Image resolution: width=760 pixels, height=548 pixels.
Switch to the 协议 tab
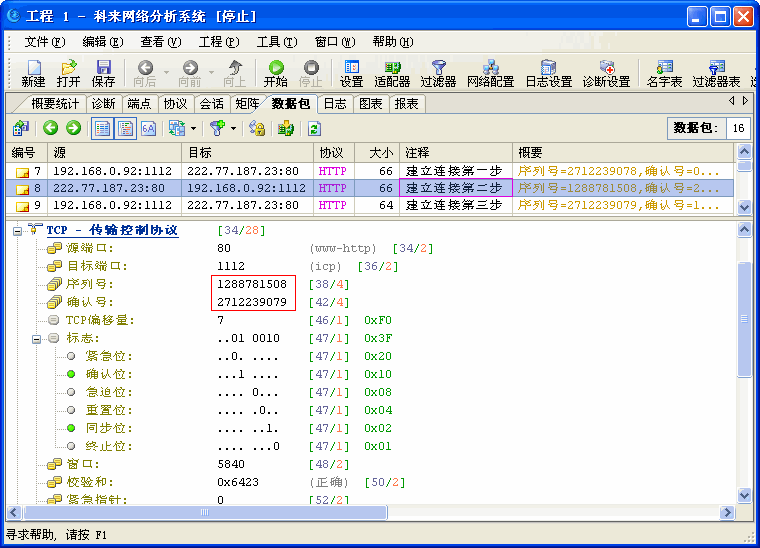click(175, 104)
